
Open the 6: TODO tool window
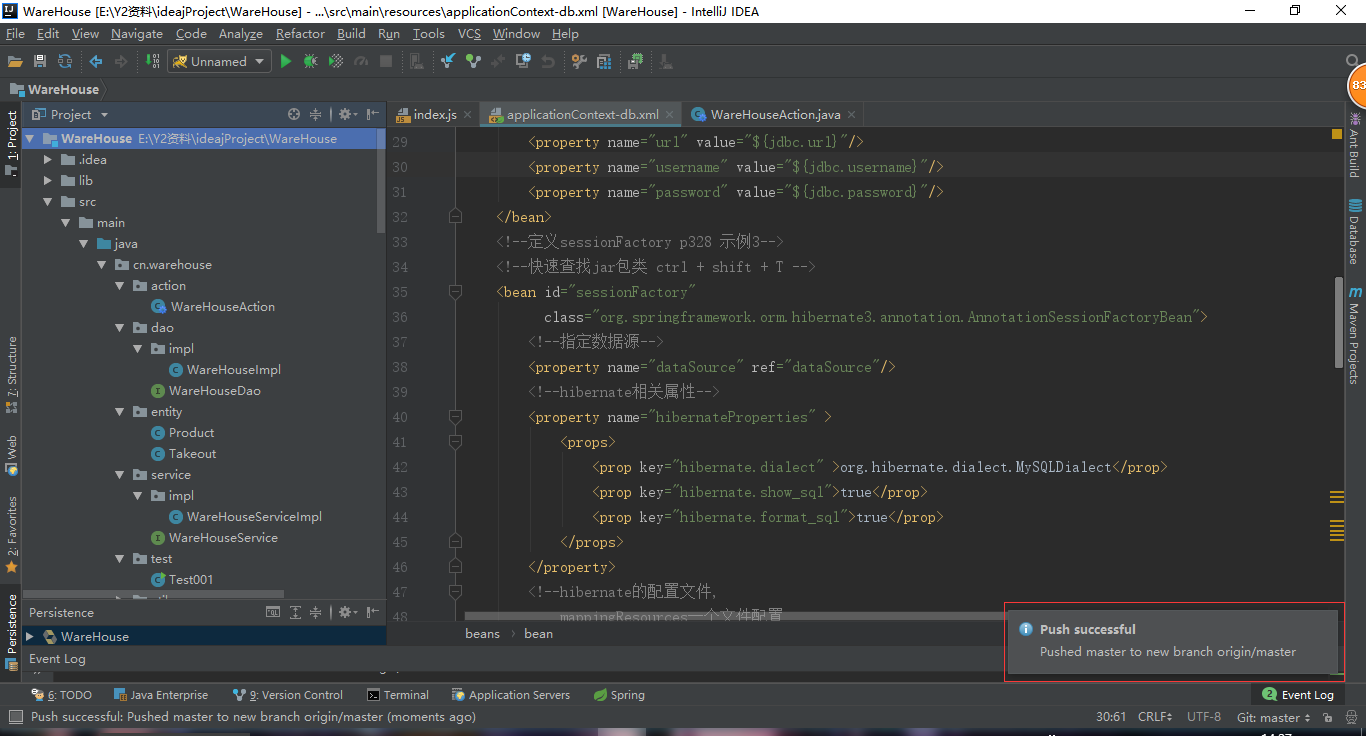pos(62,695)
